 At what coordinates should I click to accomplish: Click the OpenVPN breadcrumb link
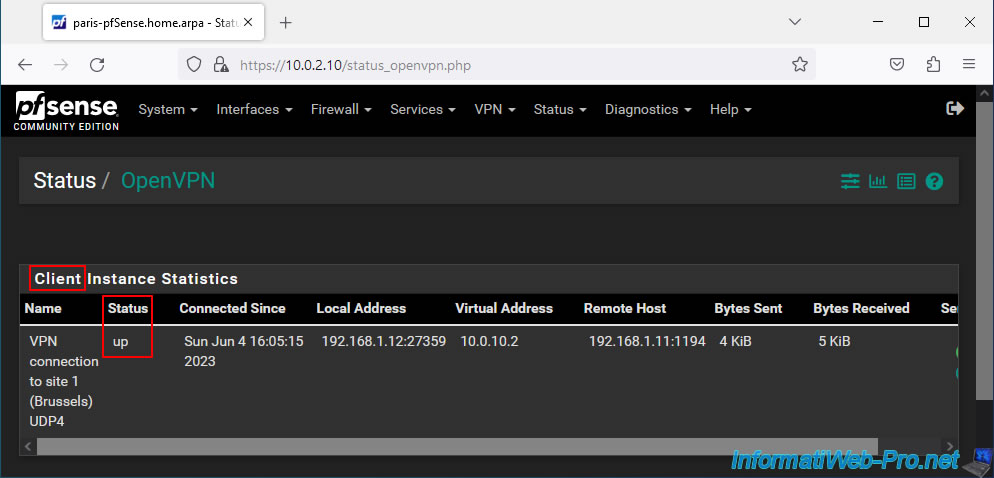click(168, 181)
